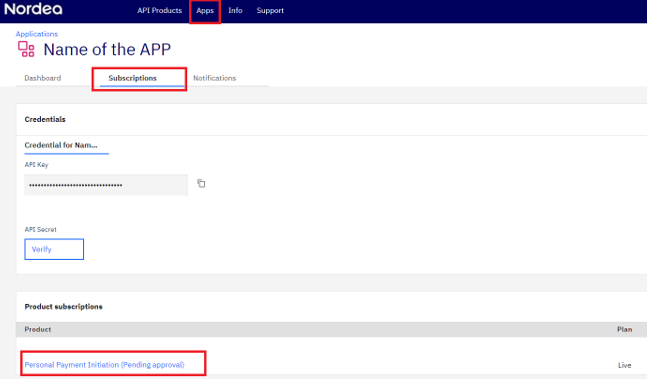Viewport: 647px width, 382px height.
Task: Open Personal Payment Initiation (Pending approval) link
Action: pos(104,365)
